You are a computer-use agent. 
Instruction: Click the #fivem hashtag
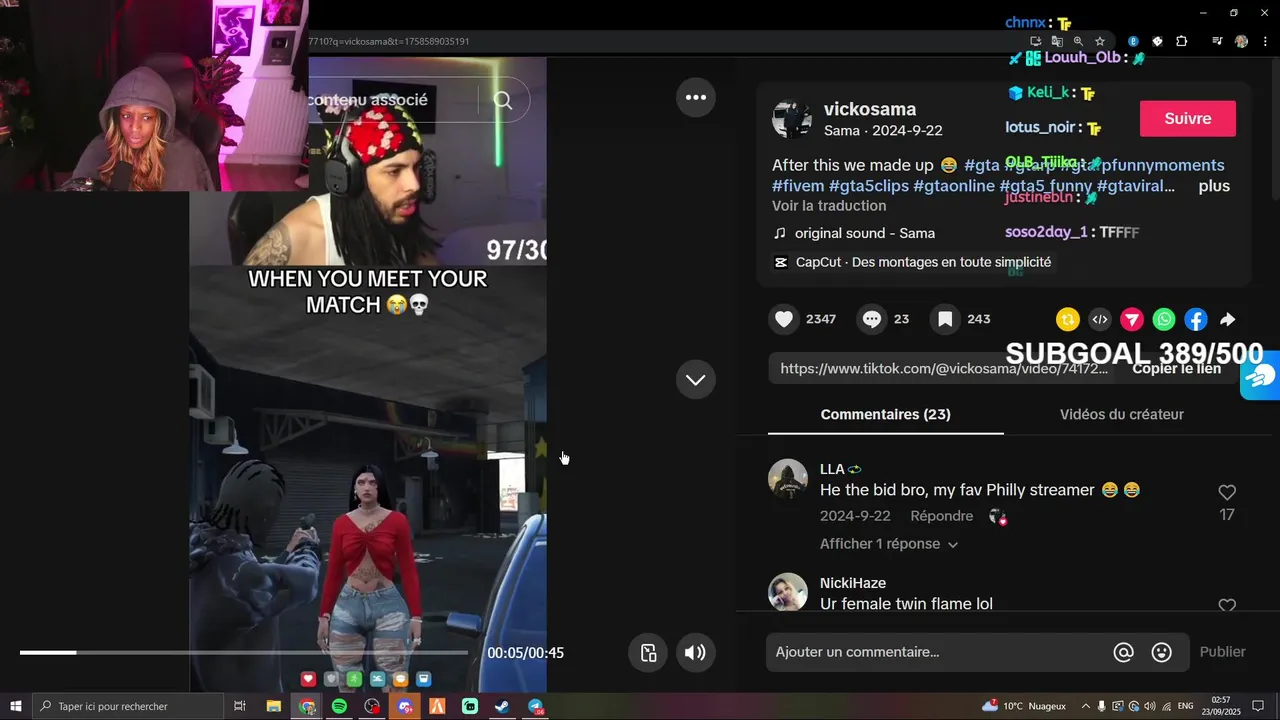pos(798,186)
